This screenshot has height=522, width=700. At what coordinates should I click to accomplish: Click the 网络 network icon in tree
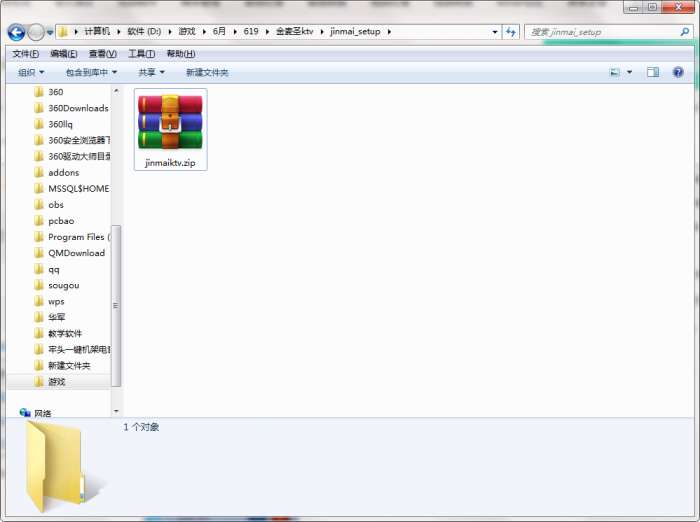pyautogui.click(x=25, y=413)
